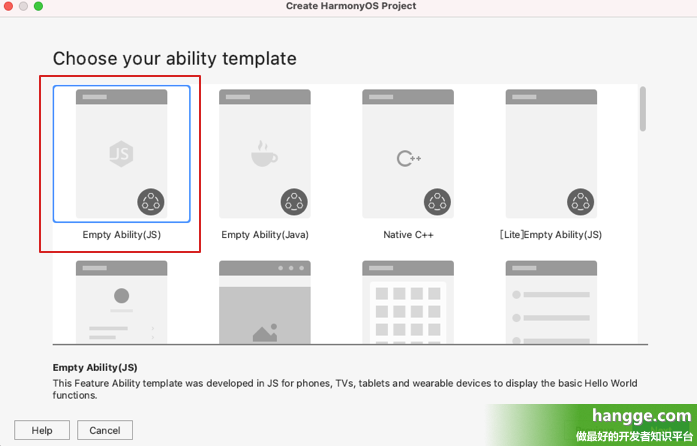
Task: Close the dialog with the red window button
Action: pyautogui.click(x=8, y=6)
